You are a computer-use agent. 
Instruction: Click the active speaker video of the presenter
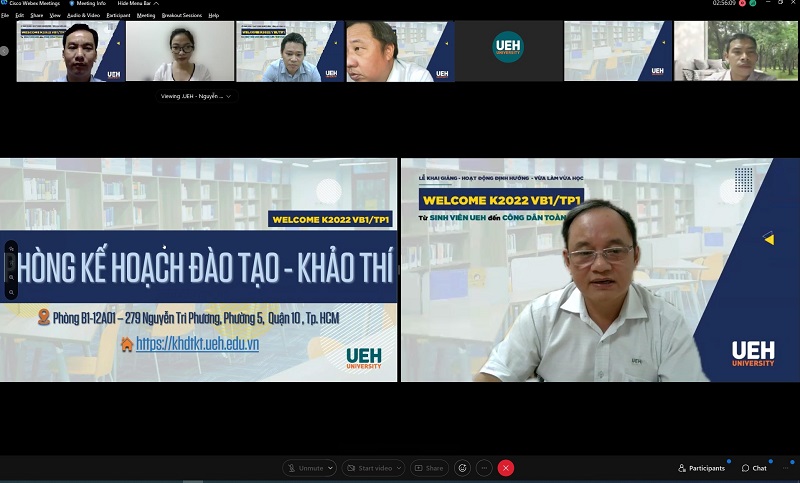coord(600,270)
